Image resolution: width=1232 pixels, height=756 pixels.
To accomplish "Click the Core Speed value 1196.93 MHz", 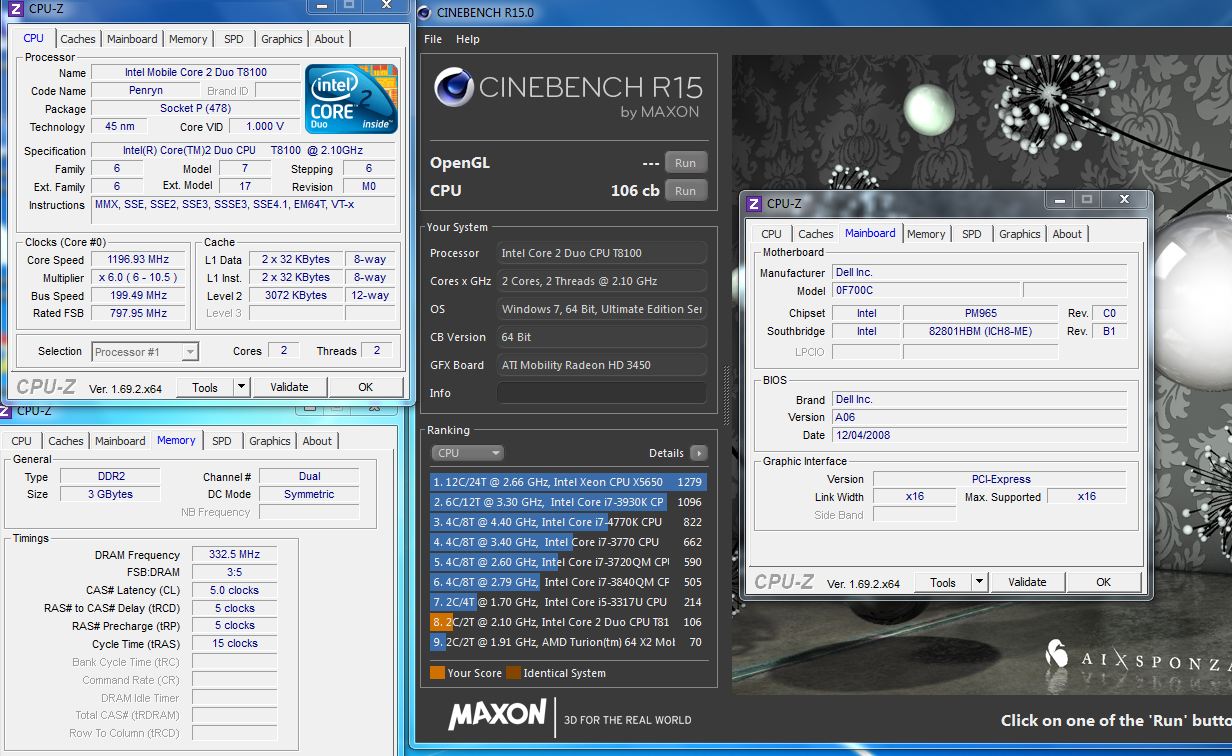I will click(x=139, y=260).
